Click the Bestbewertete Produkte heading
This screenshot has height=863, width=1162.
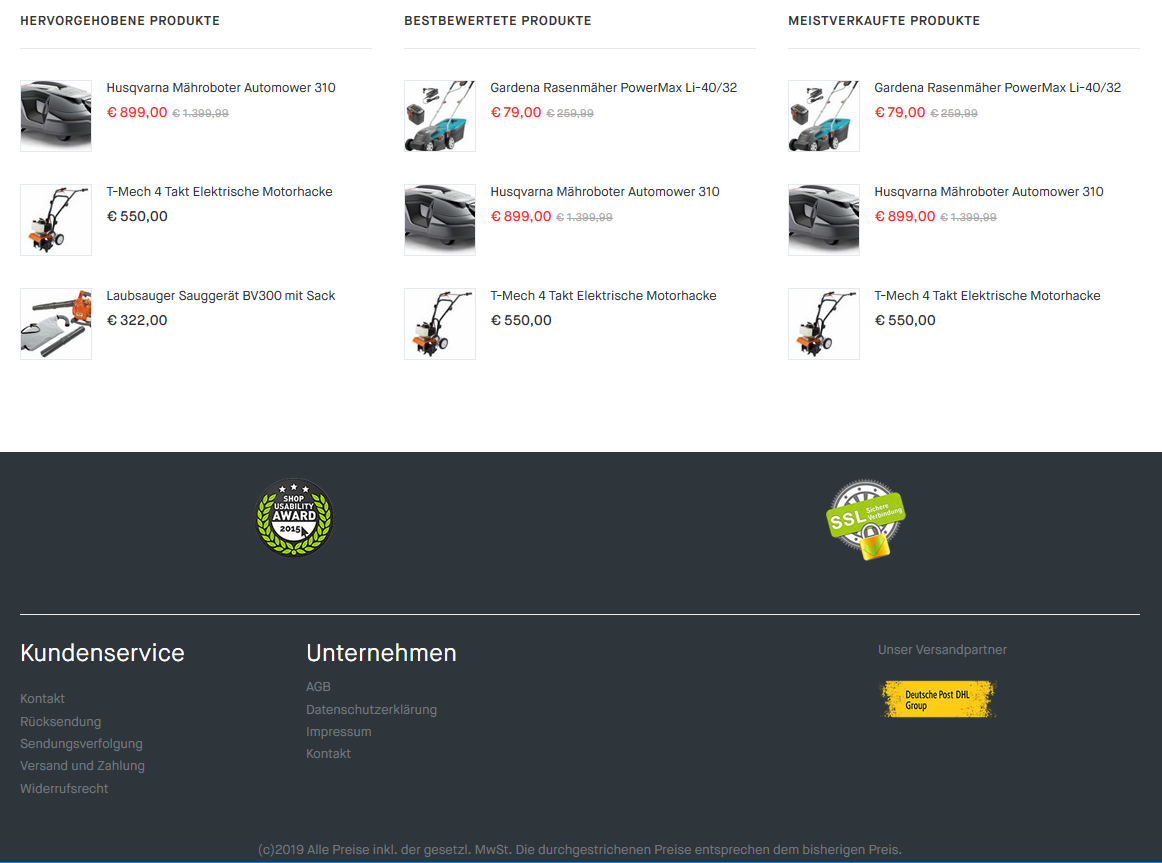tap(498, 21)
